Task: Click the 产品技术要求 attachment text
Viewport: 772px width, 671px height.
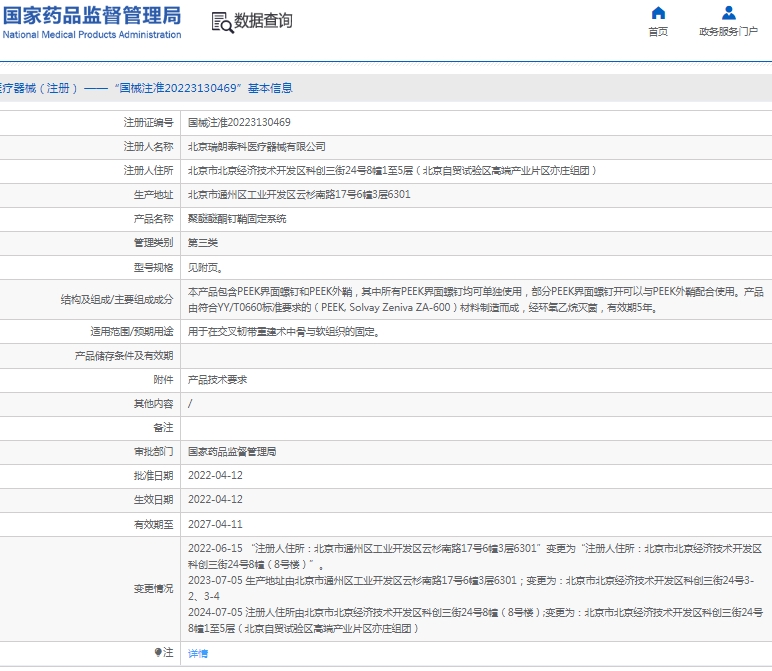Action: point(217,380)
